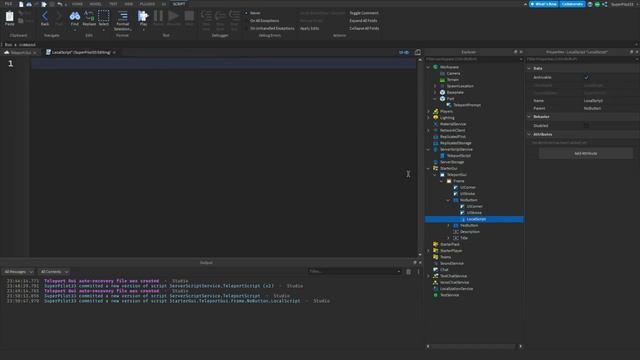The height and width of the screenshot is (360, 640).
Task: Click the Name property value LocalScript
Action: (x=593, y=100)
